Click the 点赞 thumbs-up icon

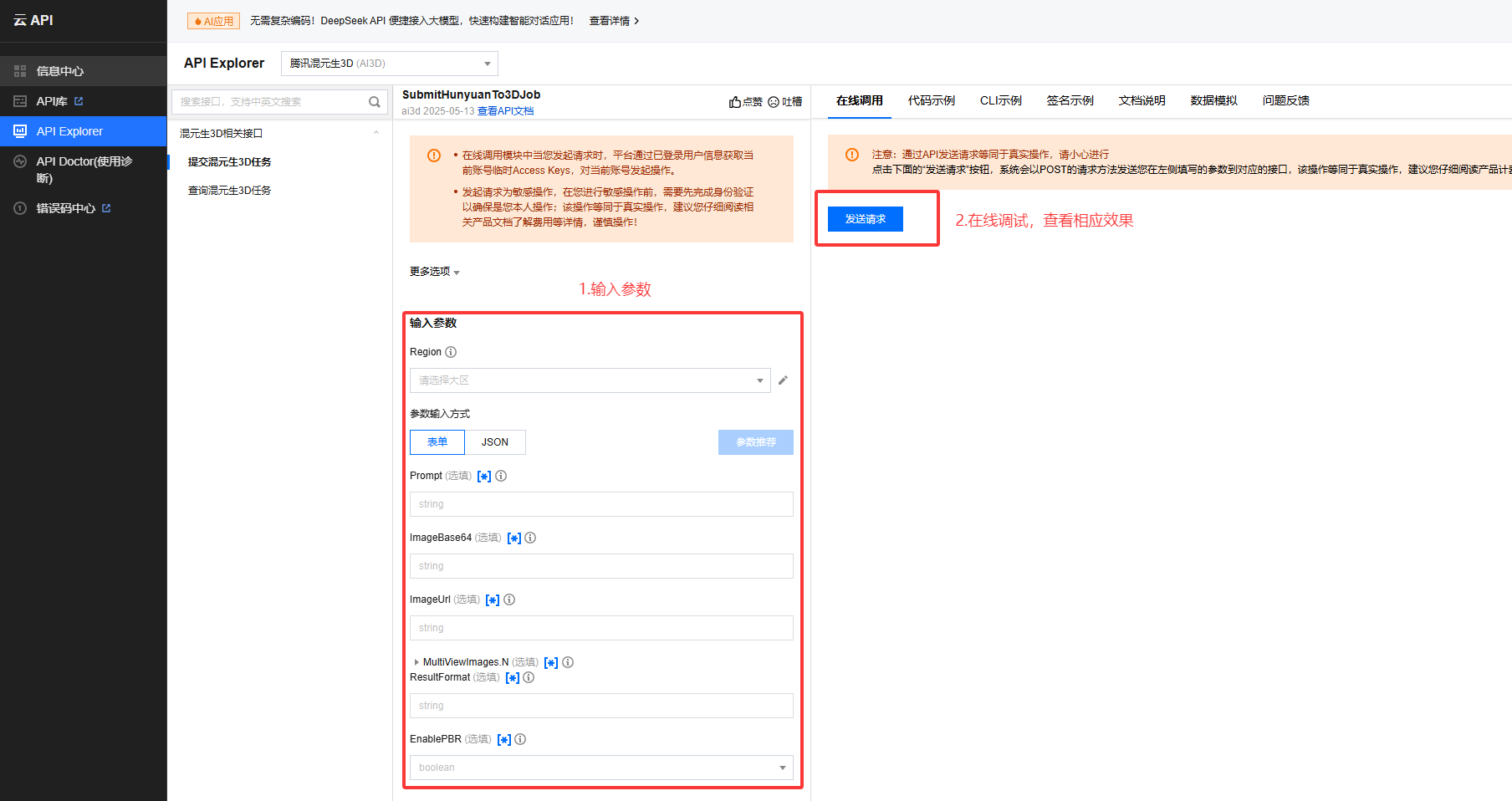click(x=734, y=102)
